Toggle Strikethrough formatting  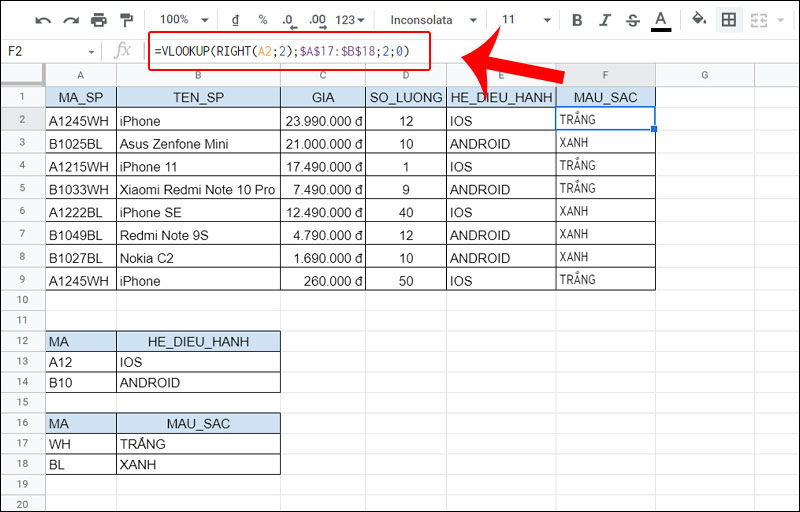point(632,20)
